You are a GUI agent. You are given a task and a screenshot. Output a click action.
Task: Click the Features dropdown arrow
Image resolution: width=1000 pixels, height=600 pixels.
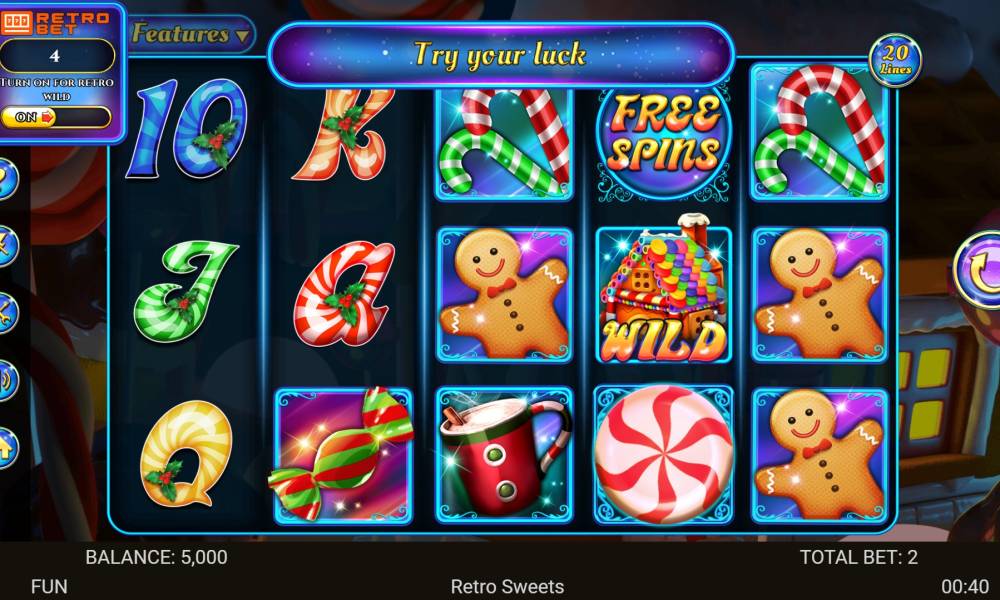242,36
